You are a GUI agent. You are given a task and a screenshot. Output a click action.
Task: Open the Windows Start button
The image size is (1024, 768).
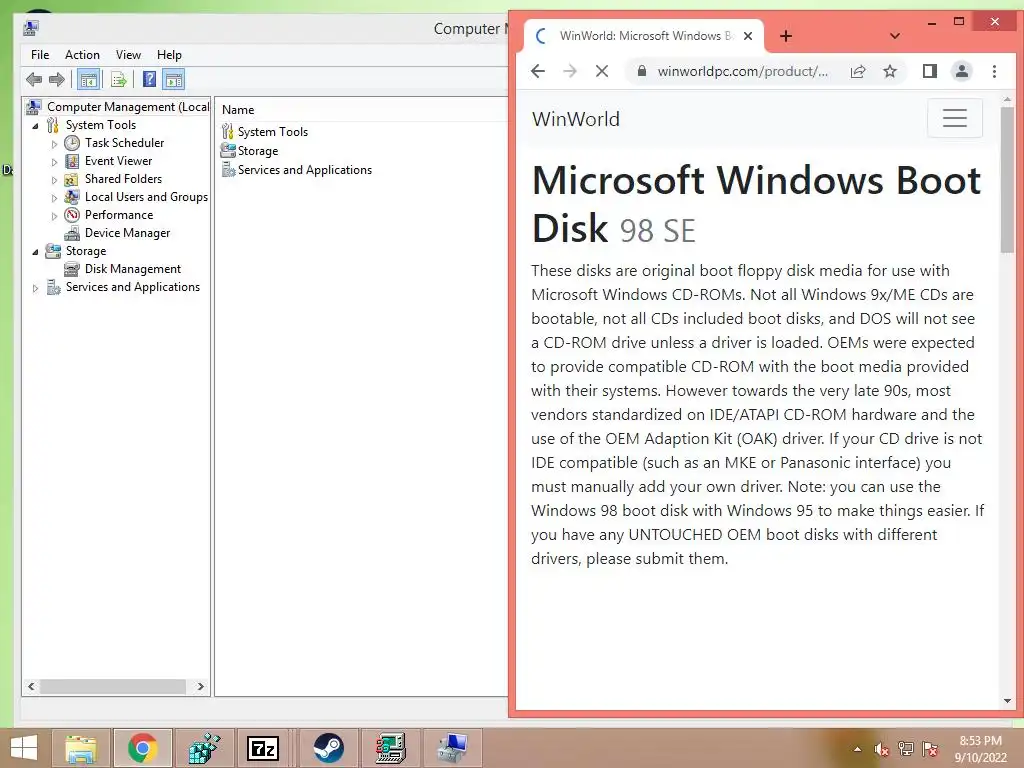[x=24, y=748]
